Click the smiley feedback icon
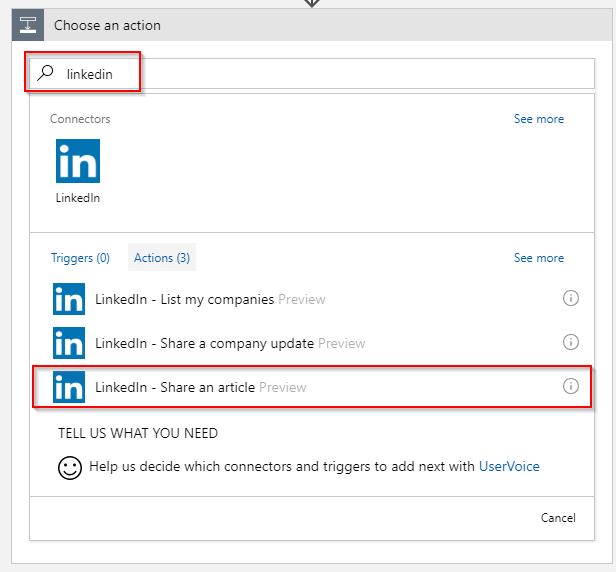616x572 pixels. (70, 468)
